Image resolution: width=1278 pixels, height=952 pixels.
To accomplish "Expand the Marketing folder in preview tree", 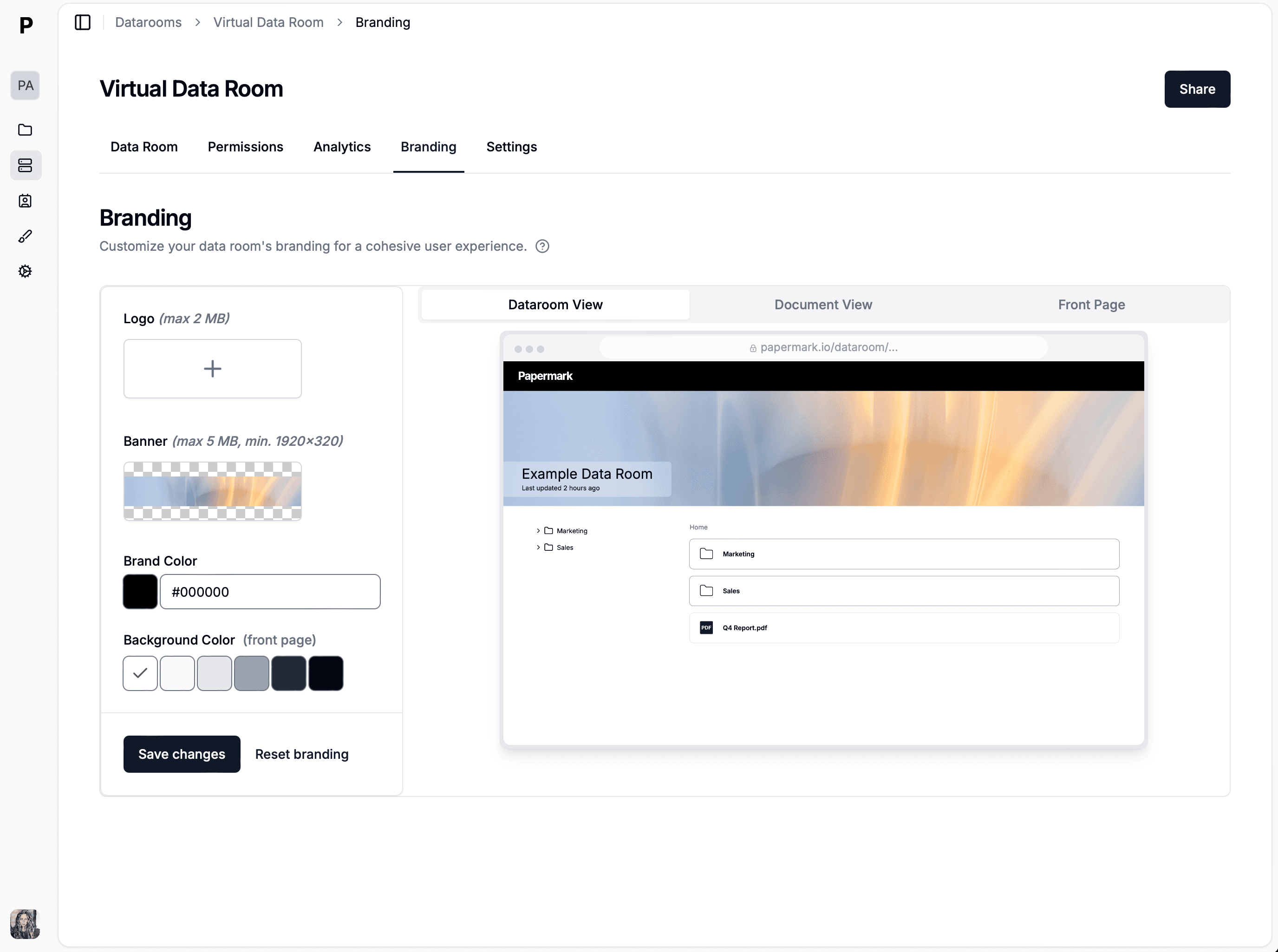I will tap(538, 531).
